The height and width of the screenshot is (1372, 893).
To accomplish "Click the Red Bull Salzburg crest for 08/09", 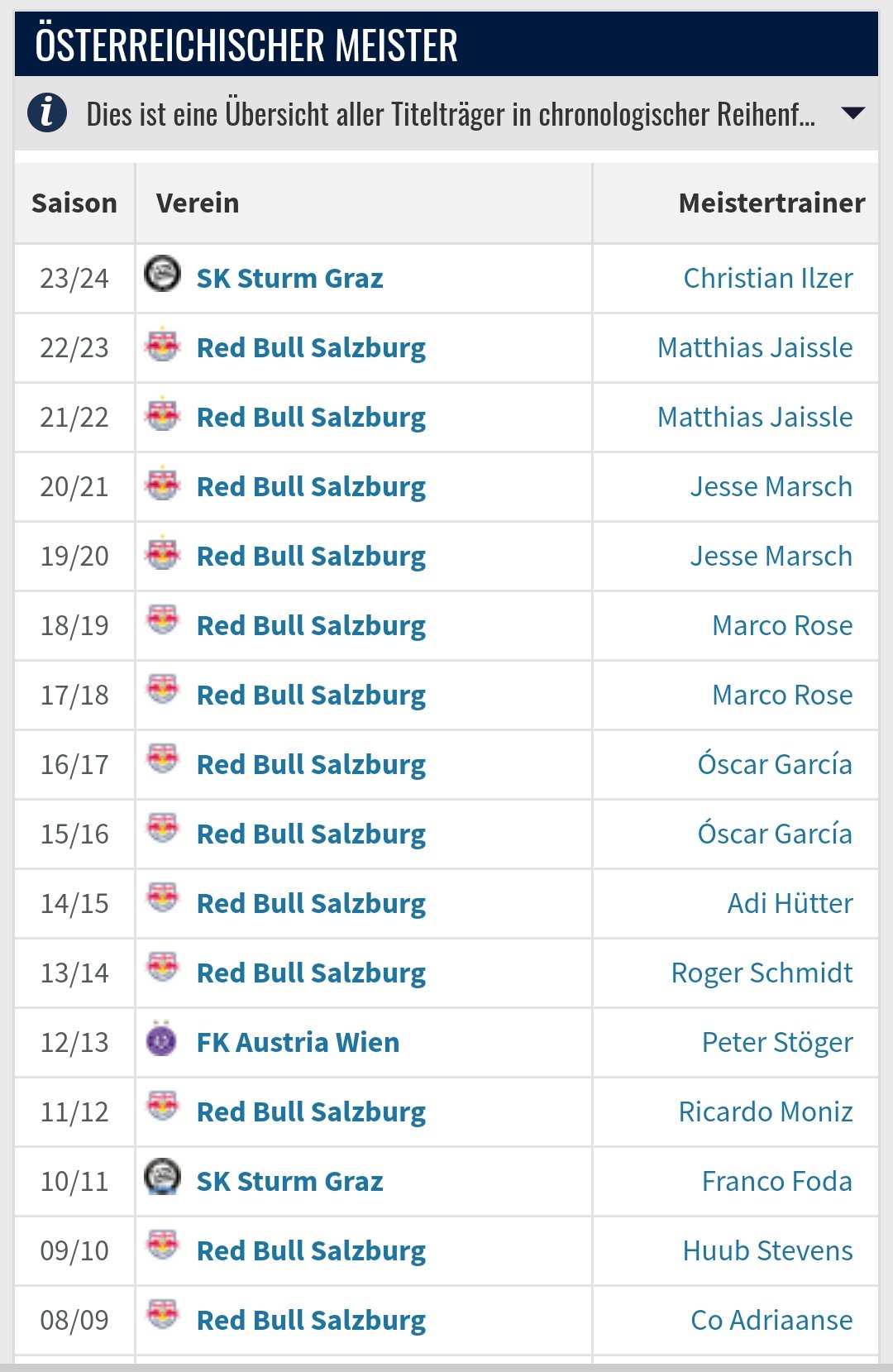I will (162, 1315).
